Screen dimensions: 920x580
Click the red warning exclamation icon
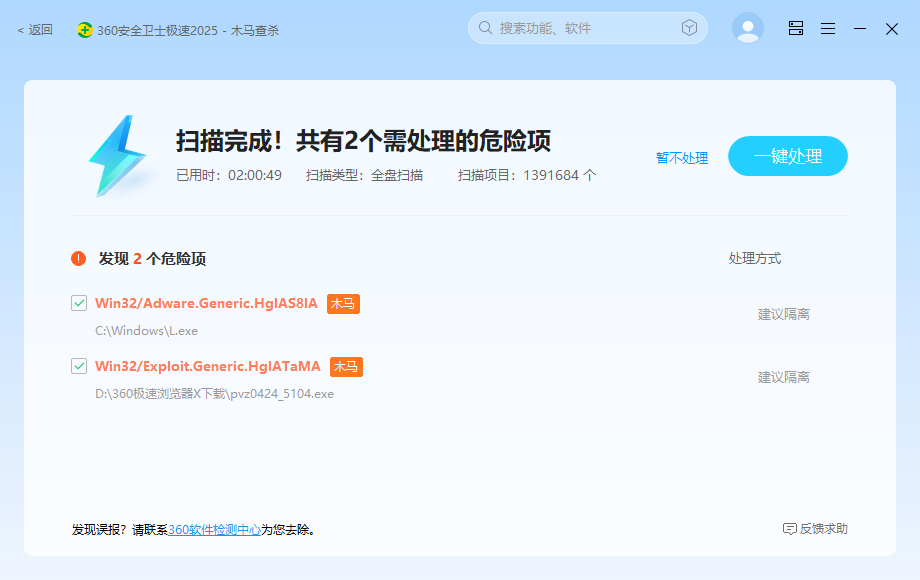point(79,259)
